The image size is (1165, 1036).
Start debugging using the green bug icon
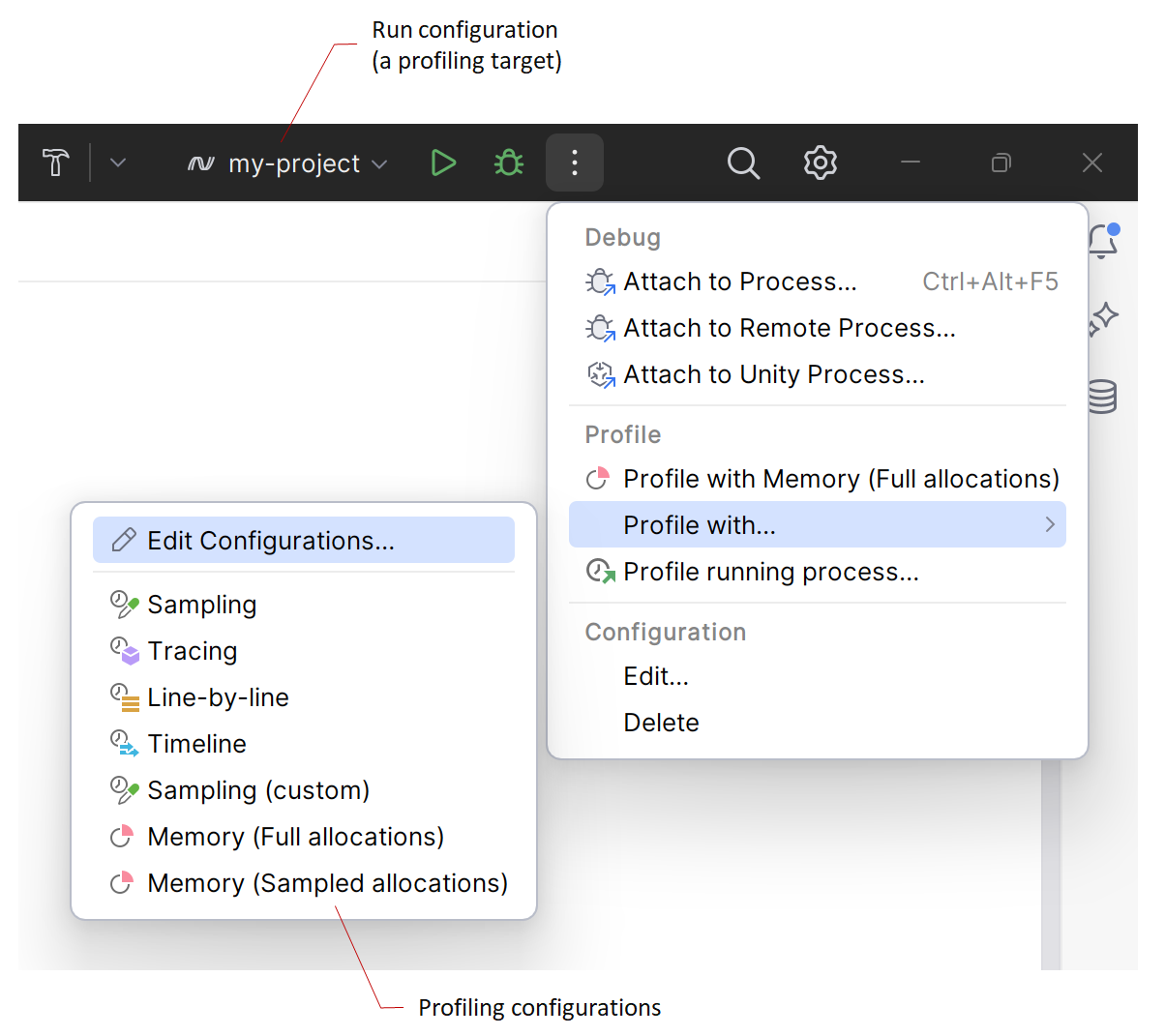tap(508, 163)
